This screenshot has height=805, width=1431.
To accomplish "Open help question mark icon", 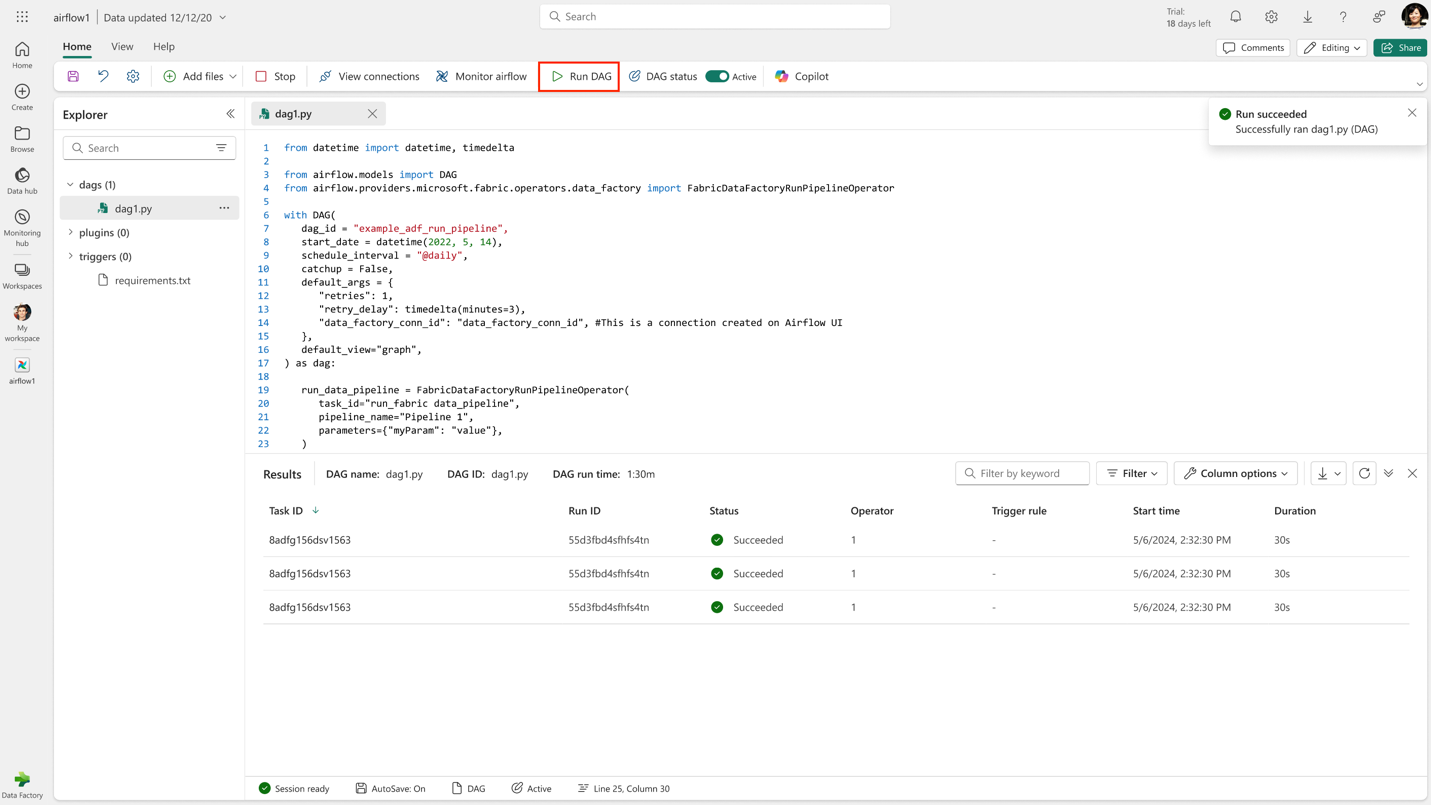I will click(x=1343, y=17).
